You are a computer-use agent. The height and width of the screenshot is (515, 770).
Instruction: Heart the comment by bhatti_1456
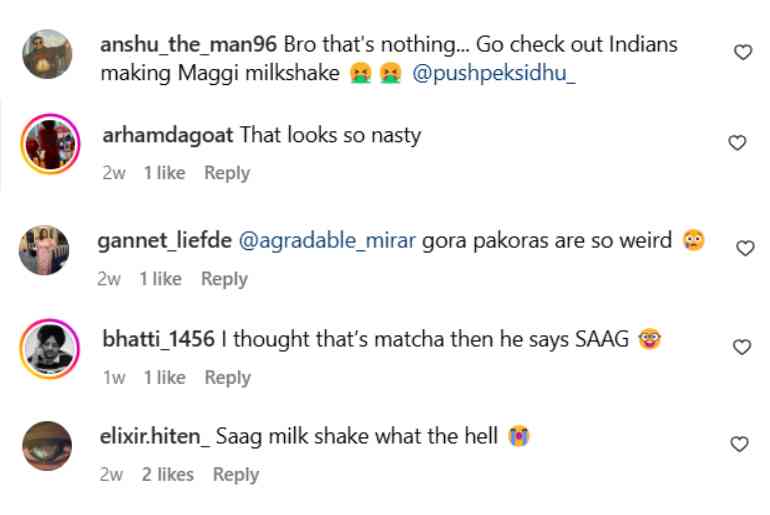coord(742,347)
